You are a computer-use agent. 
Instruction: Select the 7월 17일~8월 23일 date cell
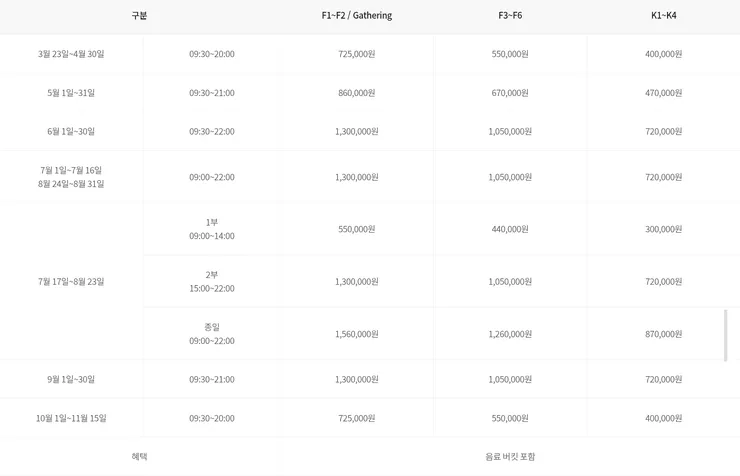(71, 282)
